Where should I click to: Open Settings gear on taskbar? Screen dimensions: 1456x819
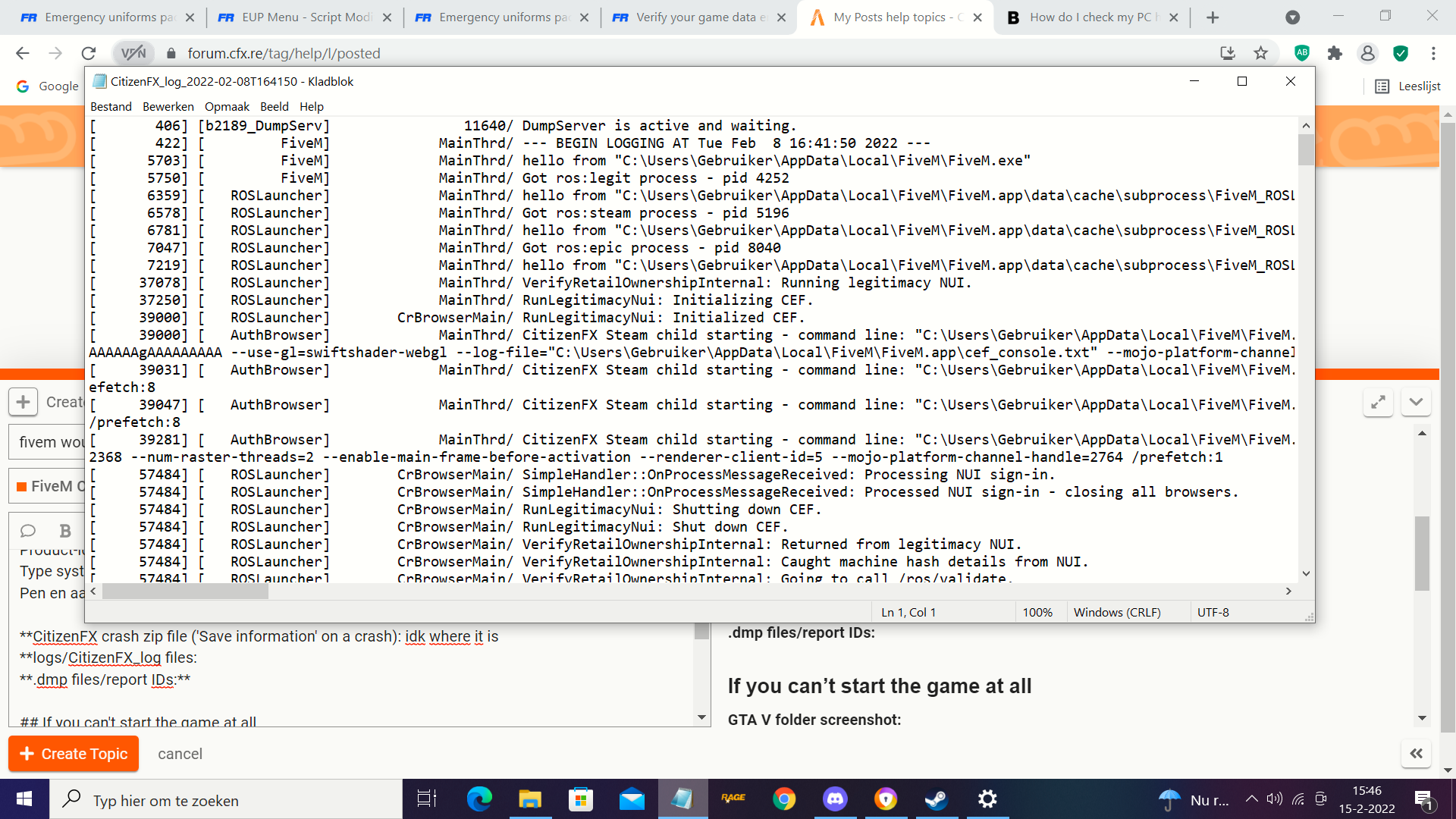click(987, 799)
